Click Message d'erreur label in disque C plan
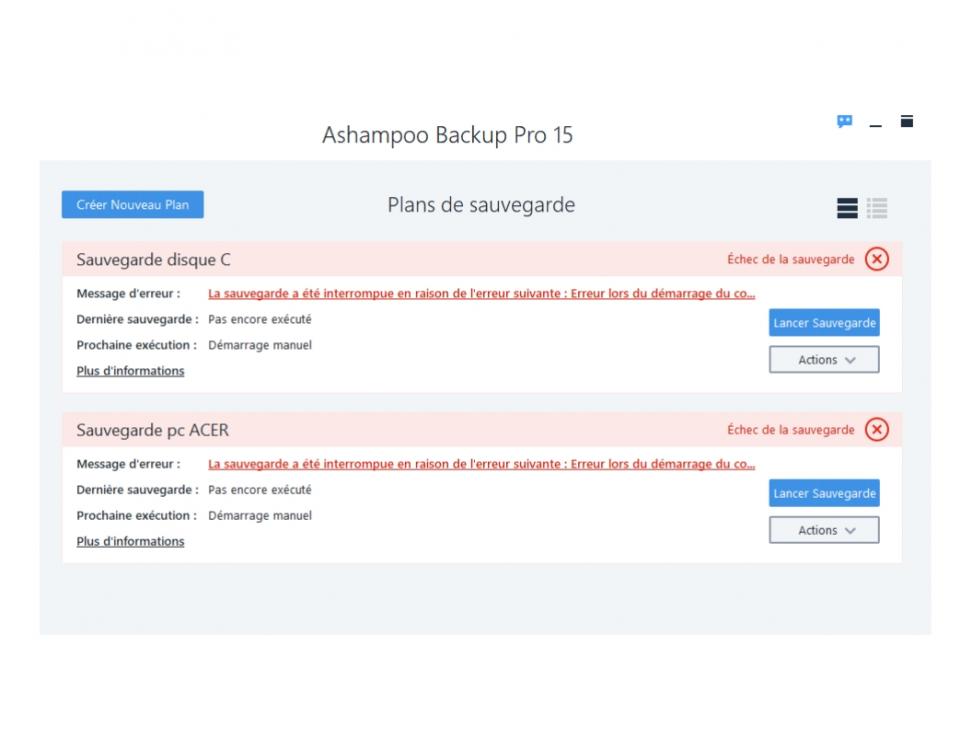This screenshot has width=972, height=750. coord(128,294)
